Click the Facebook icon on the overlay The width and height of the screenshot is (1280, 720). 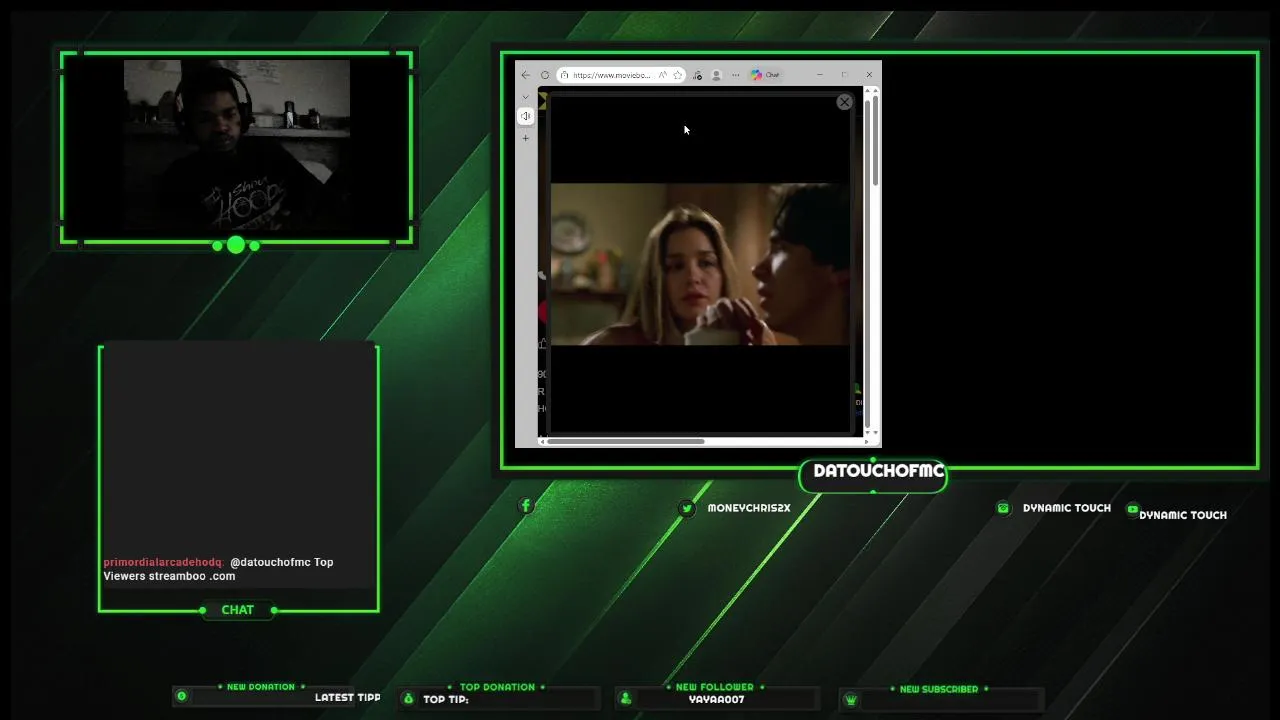pyautogui.click(x=526, y=506)
